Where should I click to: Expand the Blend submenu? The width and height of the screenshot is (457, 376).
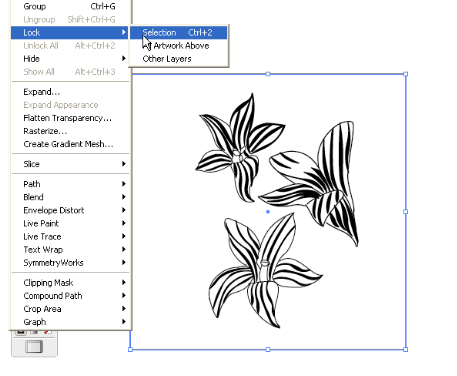pos(70,197)
